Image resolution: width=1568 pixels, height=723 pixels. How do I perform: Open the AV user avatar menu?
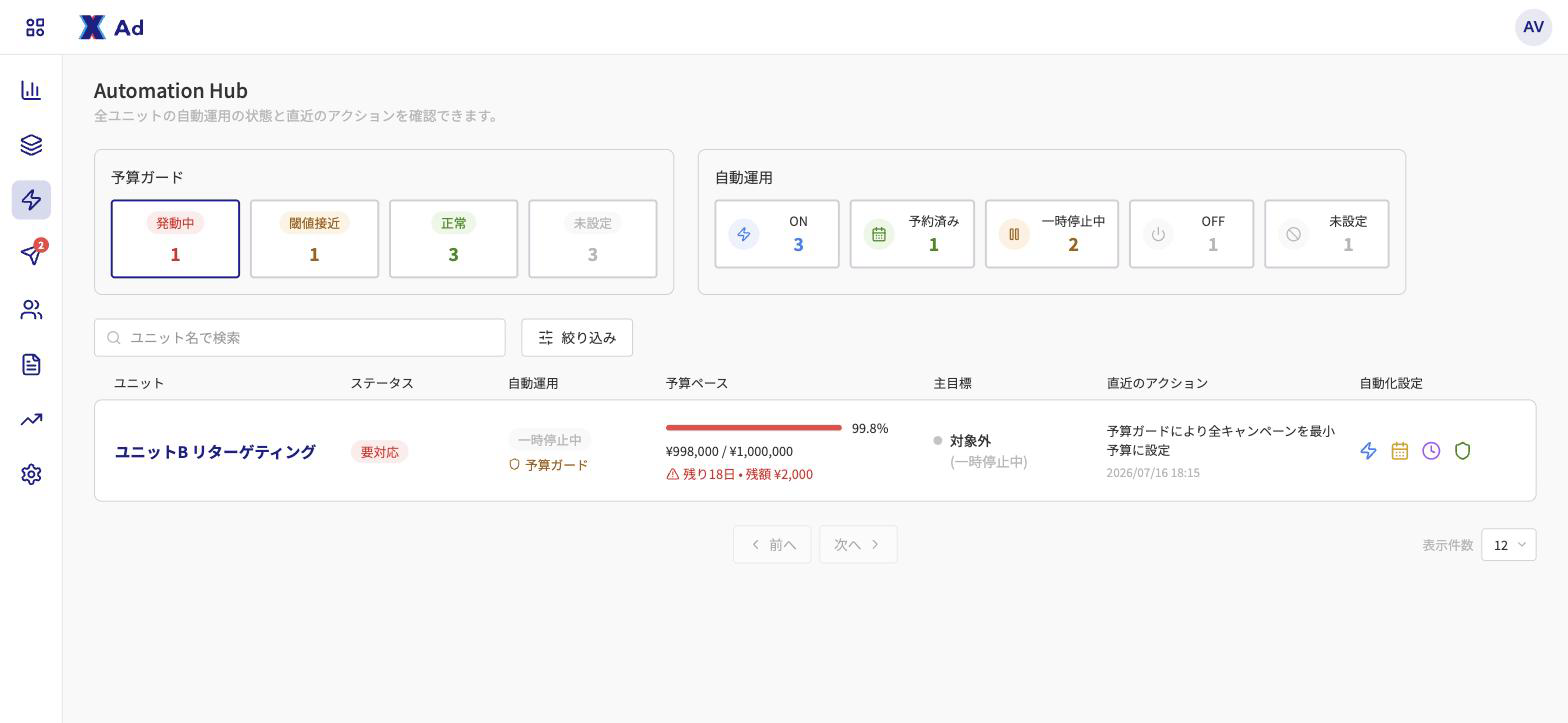pos(1533,27)
